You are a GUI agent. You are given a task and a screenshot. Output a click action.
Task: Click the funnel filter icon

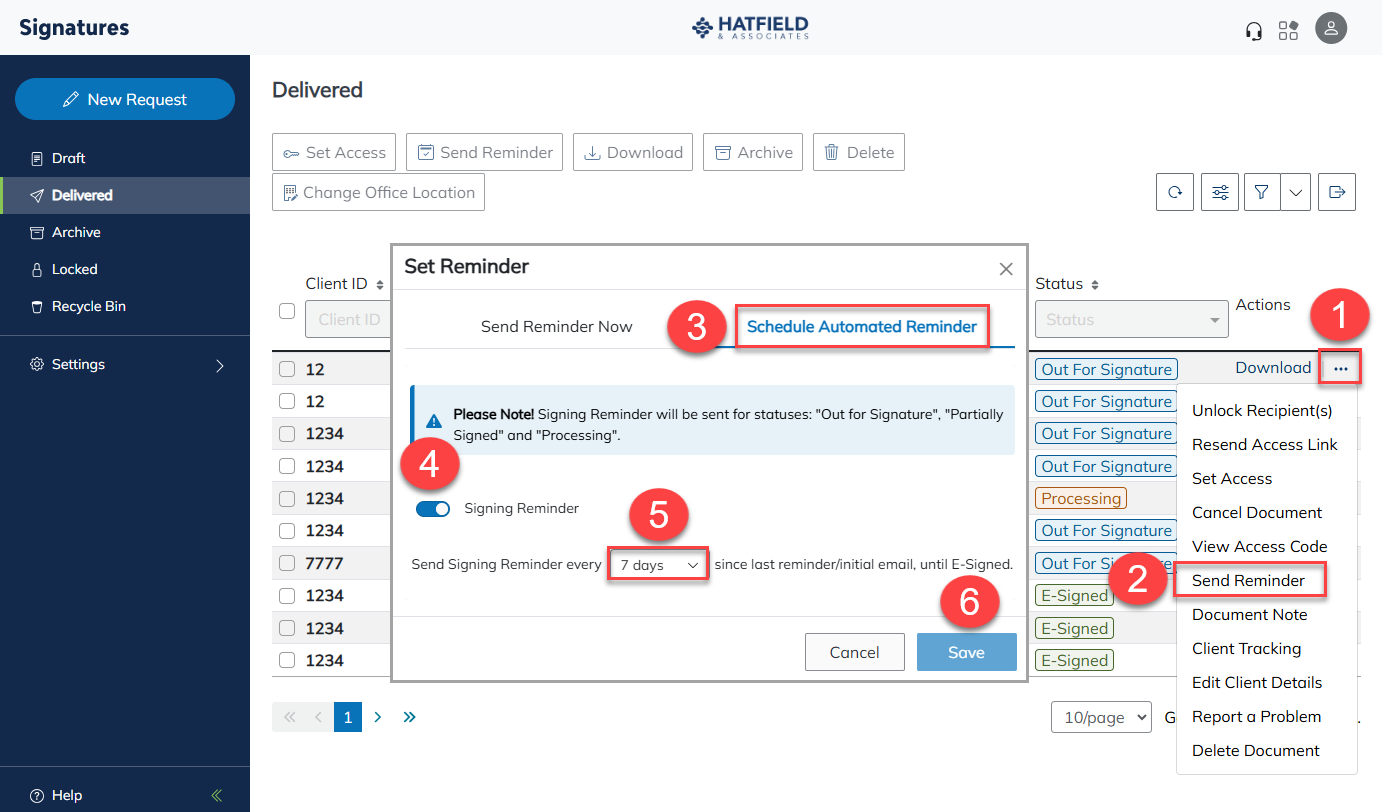pyautogui.click(x=1261, y=191)
